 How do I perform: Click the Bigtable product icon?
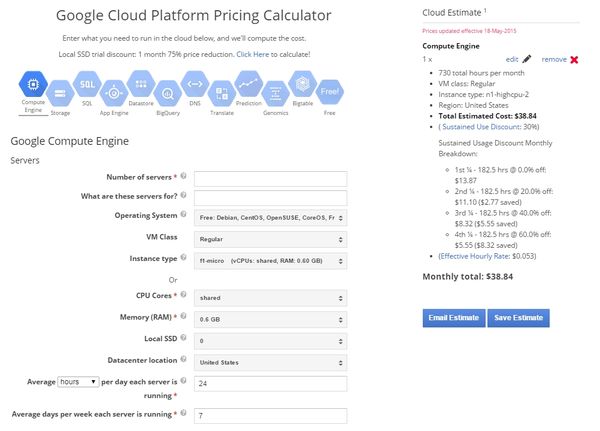[302, 84]
